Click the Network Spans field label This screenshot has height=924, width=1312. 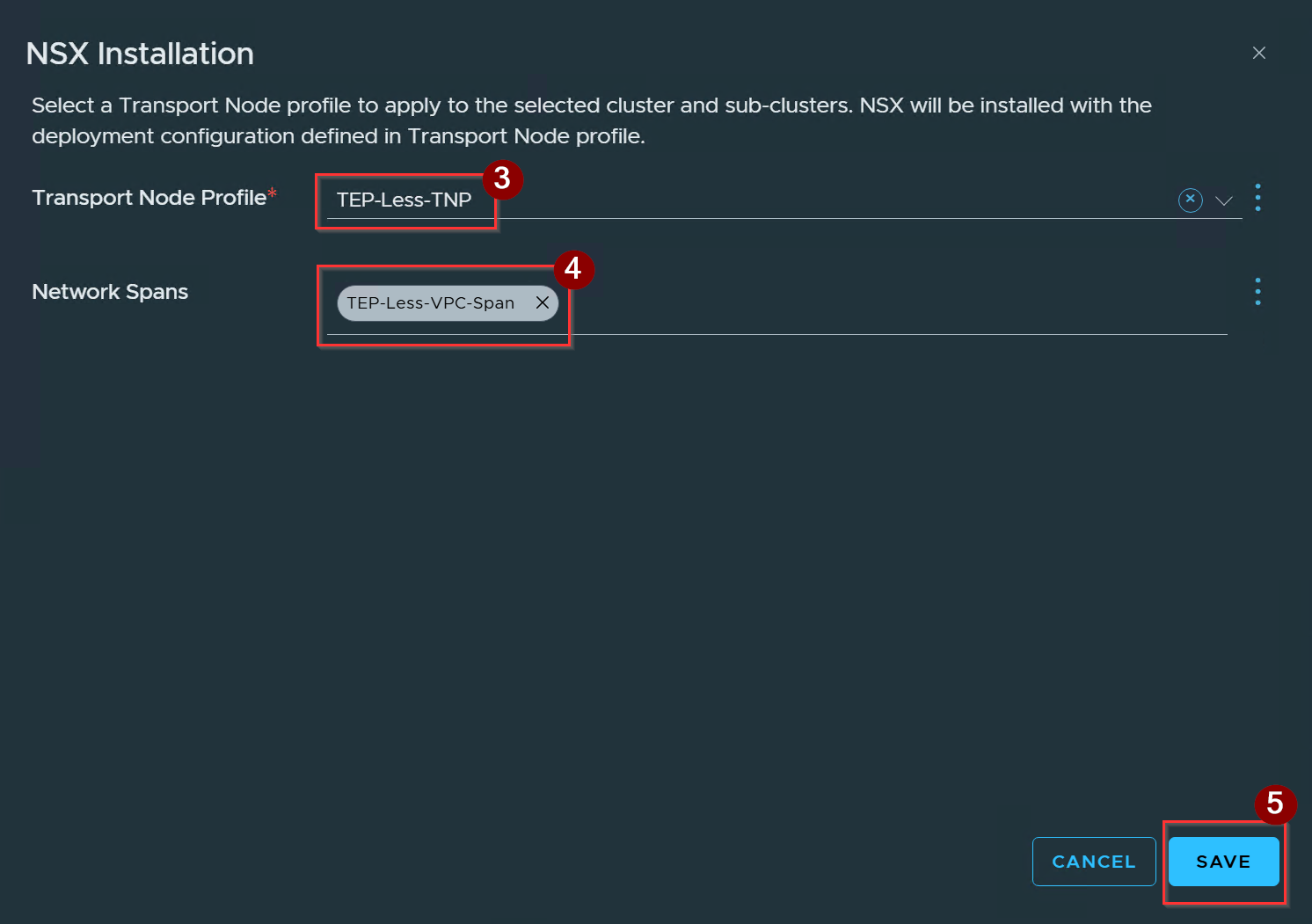click(x=110, y=292)
